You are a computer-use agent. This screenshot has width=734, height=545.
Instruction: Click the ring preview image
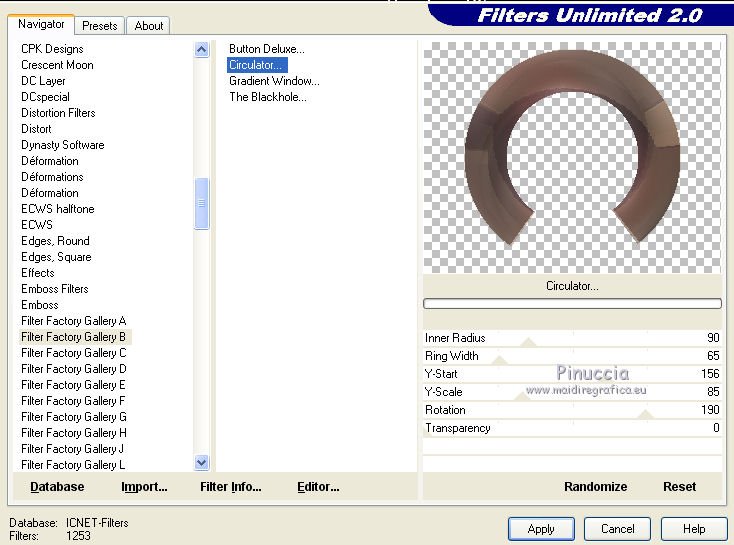pos(572,157)
